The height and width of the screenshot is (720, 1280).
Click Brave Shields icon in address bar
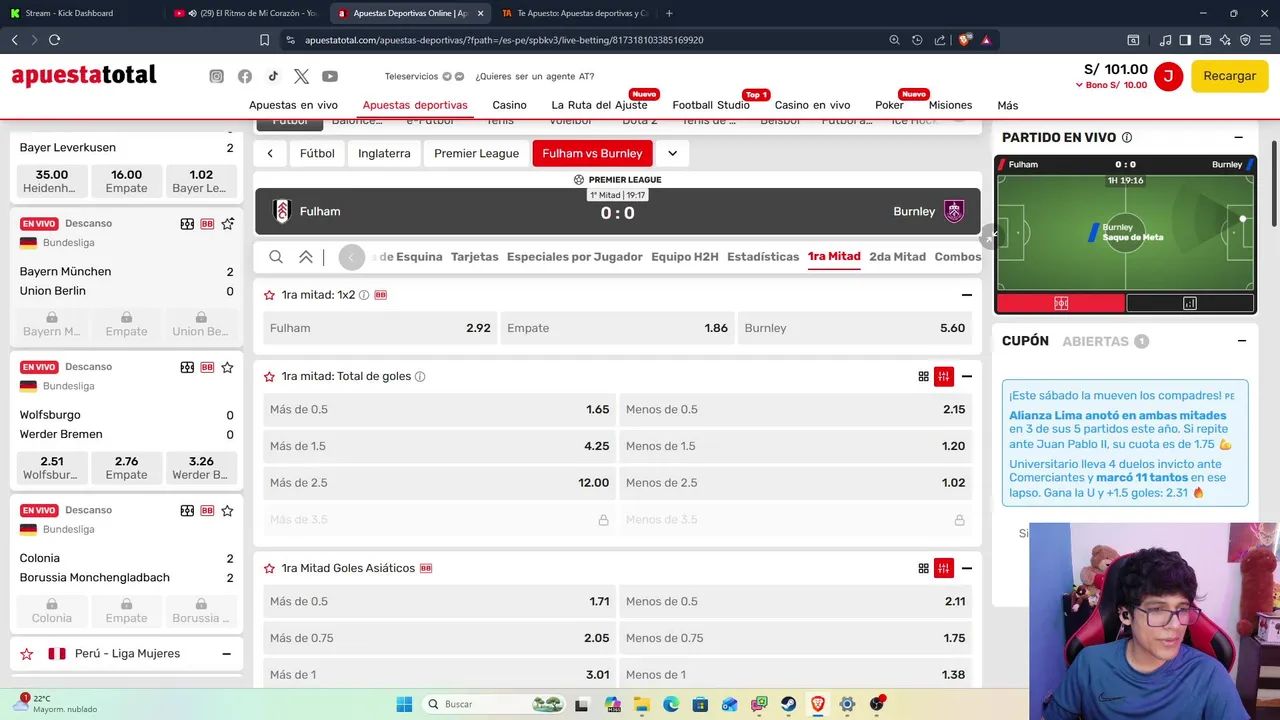pyautogui.click(x=964, y=40)
